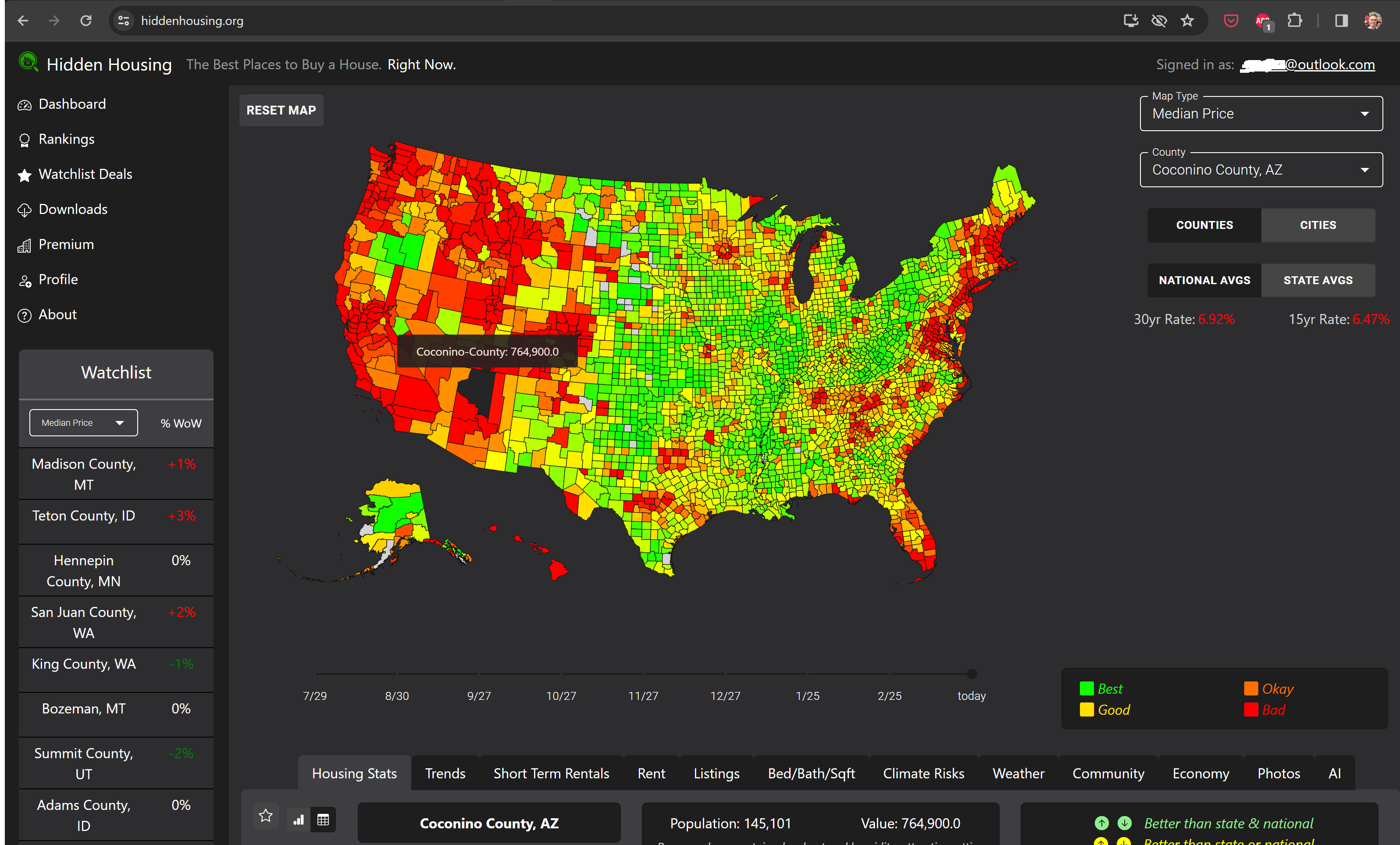Open site information icon in address bar

[x=123, y=21]
